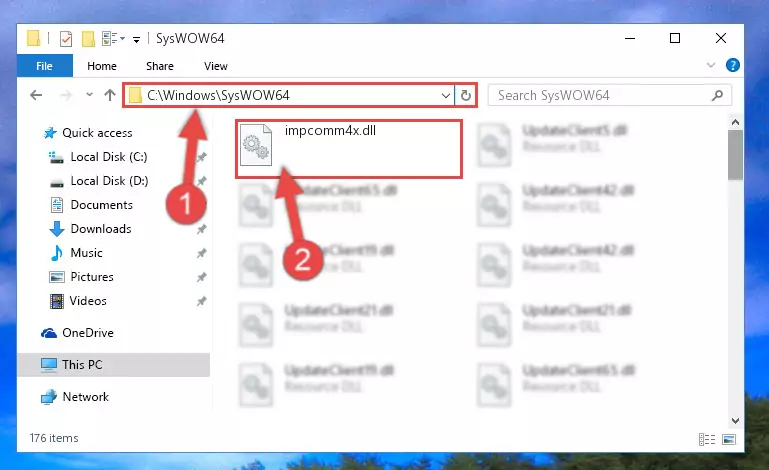Close the SysWOW64 window
769x470 pixels.
[x=720, y=38]
